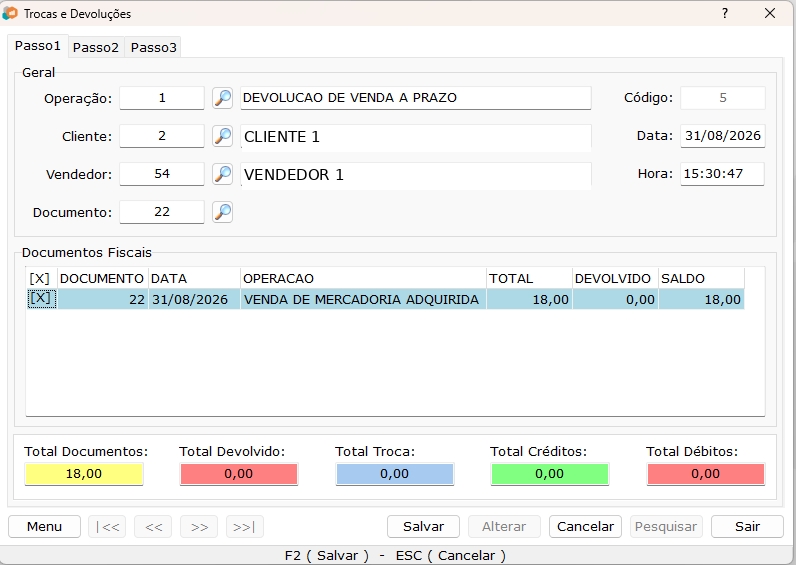Screen dimensions: 796x565
Task: Go to next record with >> button
Action: pyautogui.click(x=199, y=526)
